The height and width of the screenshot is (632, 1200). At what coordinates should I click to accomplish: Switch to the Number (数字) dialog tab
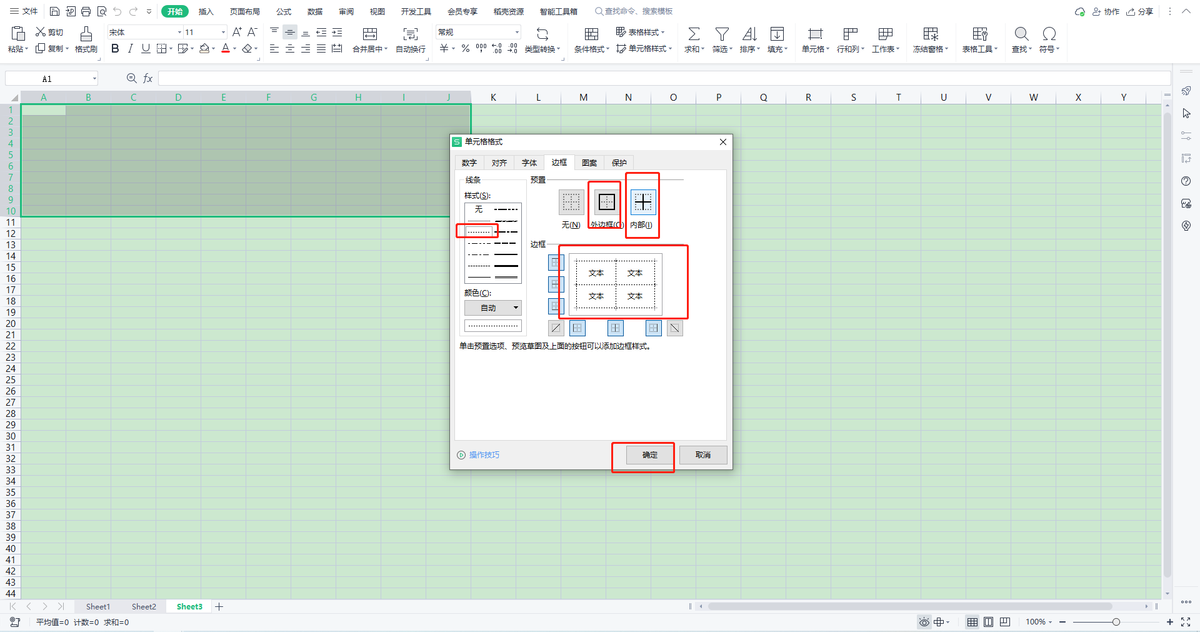click(x=469, y=162)
